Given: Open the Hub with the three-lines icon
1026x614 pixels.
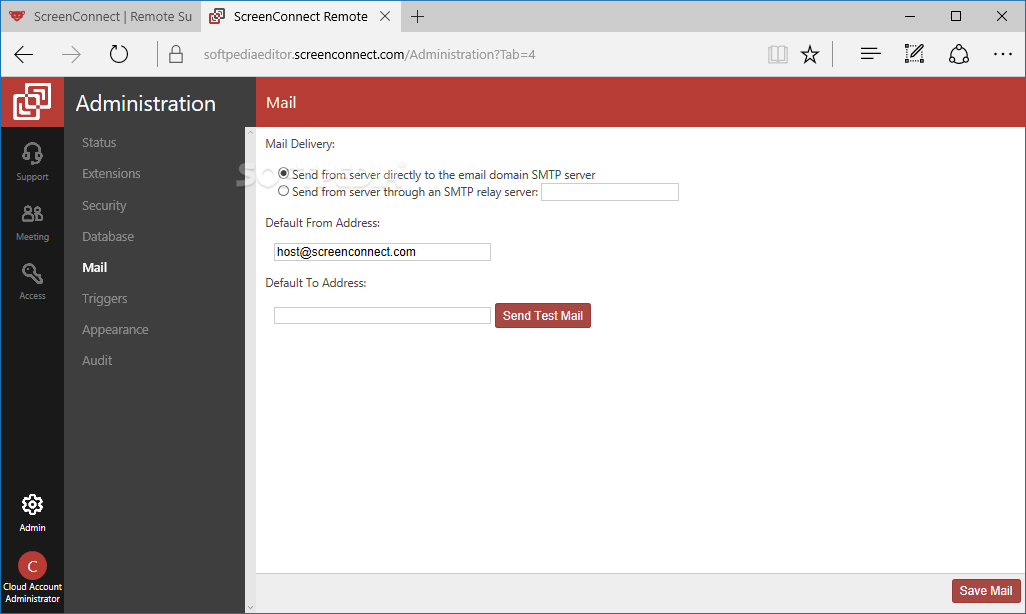Looking at the screenshot, I should click(x=870, y=54).
